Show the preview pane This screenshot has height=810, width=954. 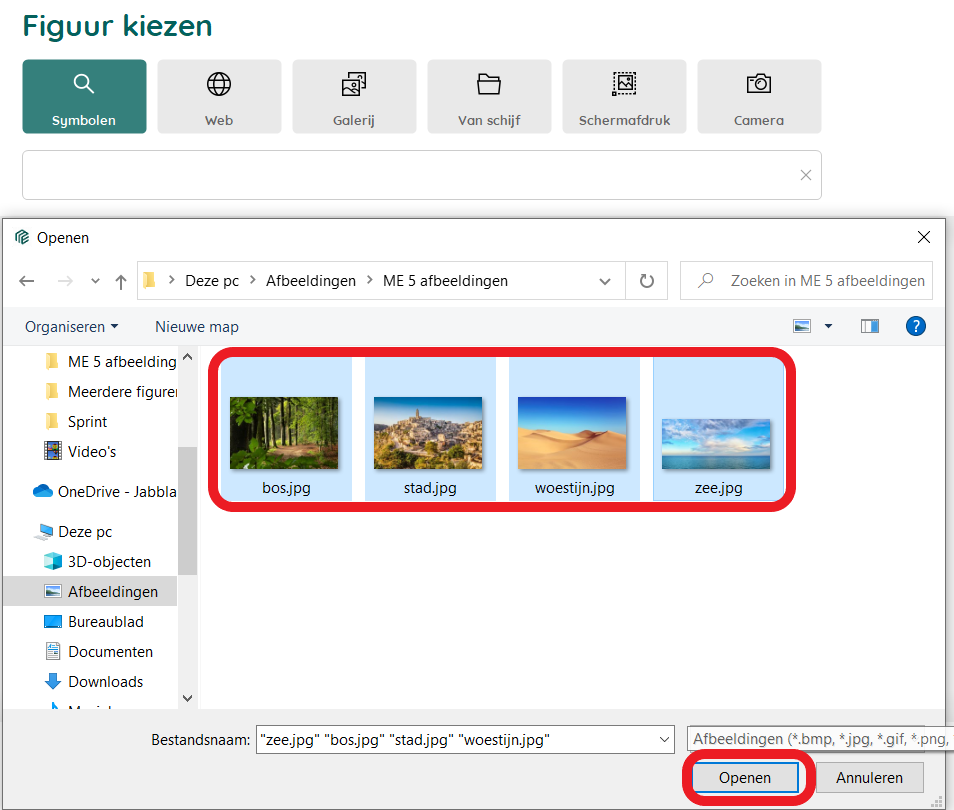pyautogui.click(x=869, y=326)
